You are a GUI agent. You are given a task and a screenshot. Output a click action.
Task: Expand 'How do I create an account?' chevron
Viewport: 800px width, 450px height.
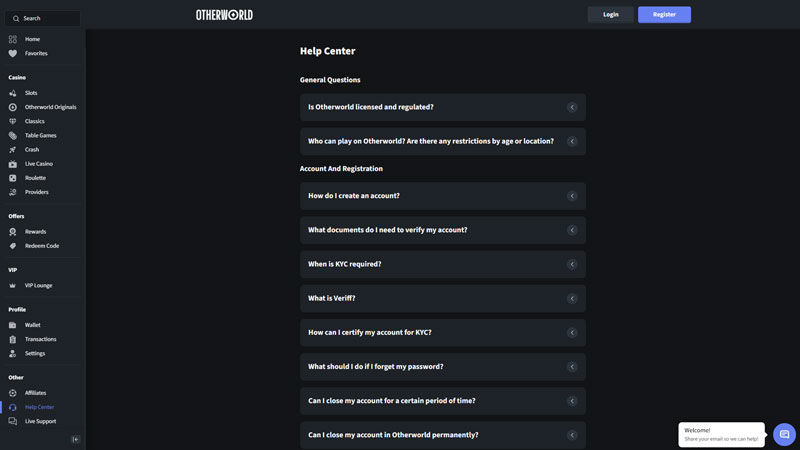click(x=572, y=196)
